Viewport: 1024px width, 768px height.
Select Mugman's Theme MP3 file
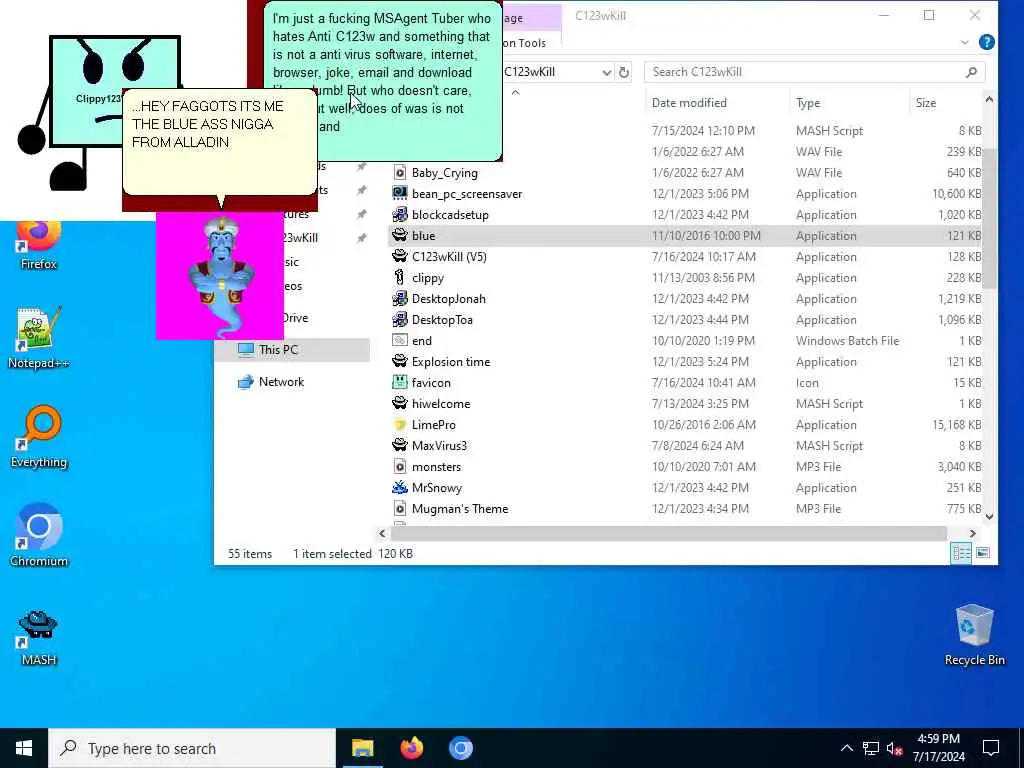[x=460, y=509]
